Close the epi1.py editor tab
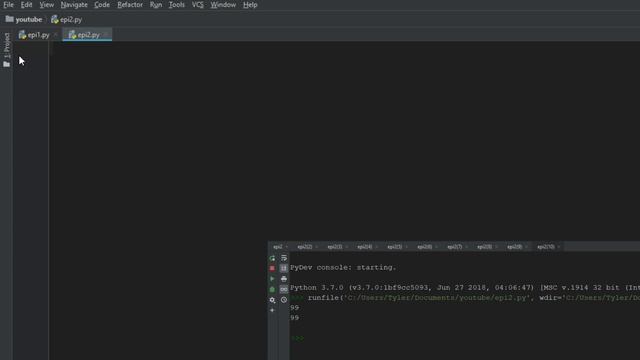Image resolution: width=640 pixels, height=360 pixels. (x=56, y=35)
